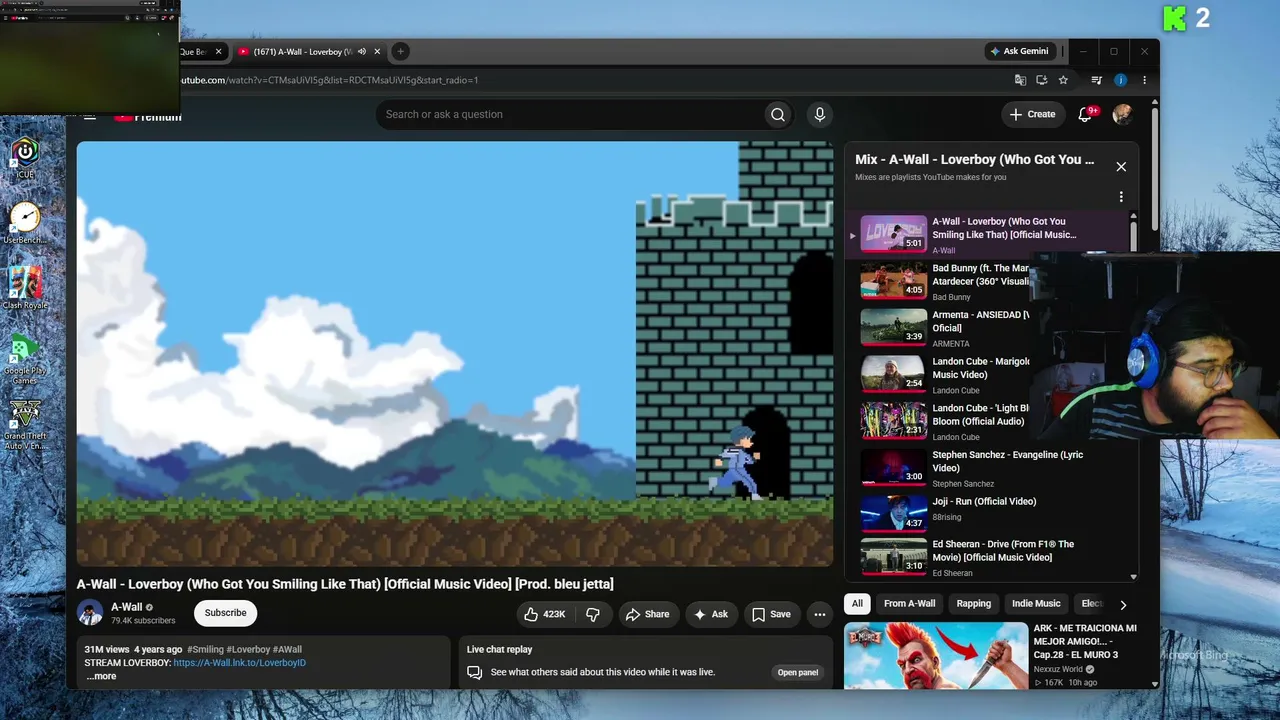Open the media controls icon in Chrome toolbar
The image size is (1280, 720).
pyautogui.click(x=1097, y=80)
